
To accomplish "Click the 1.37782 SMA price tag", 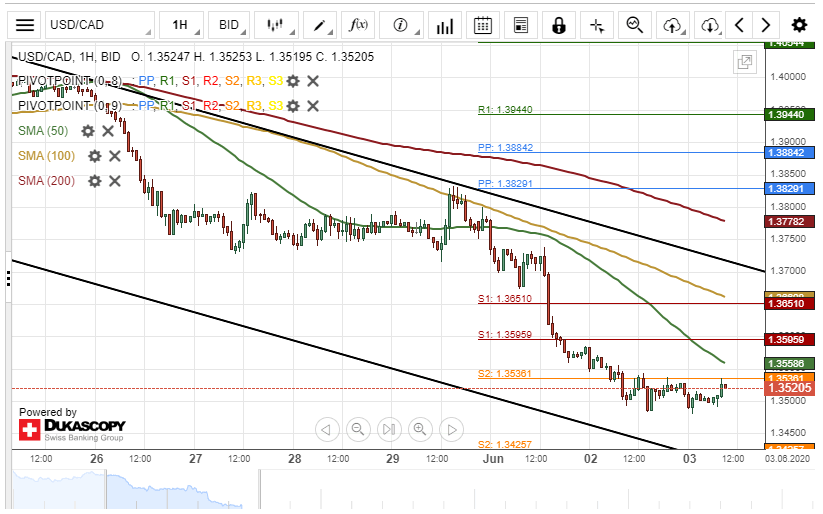I will click(x=789, y=222).
